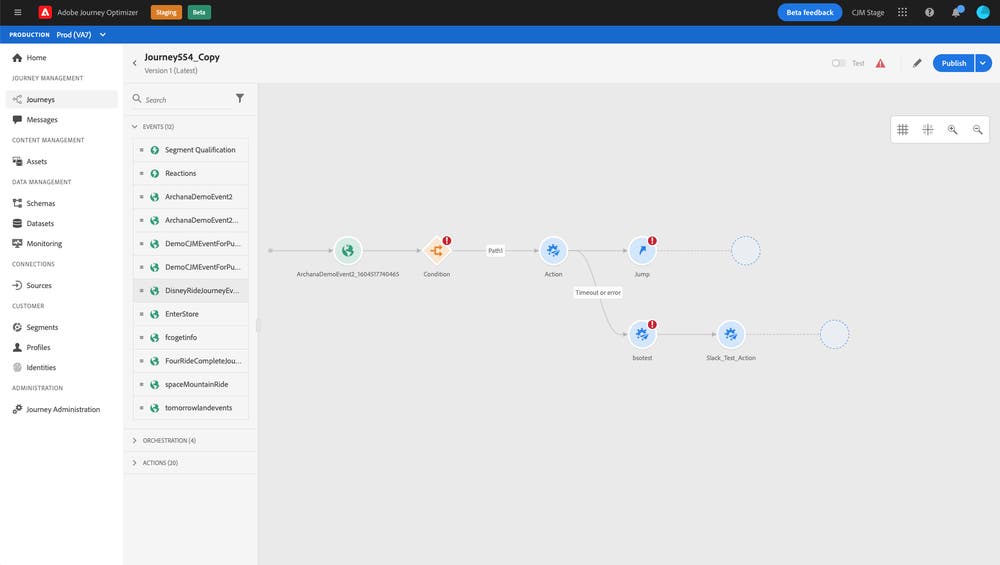Screen dimensions: 1000x565
Task: Select spaceMountainRide event
Action: click(x=191, y=385)
